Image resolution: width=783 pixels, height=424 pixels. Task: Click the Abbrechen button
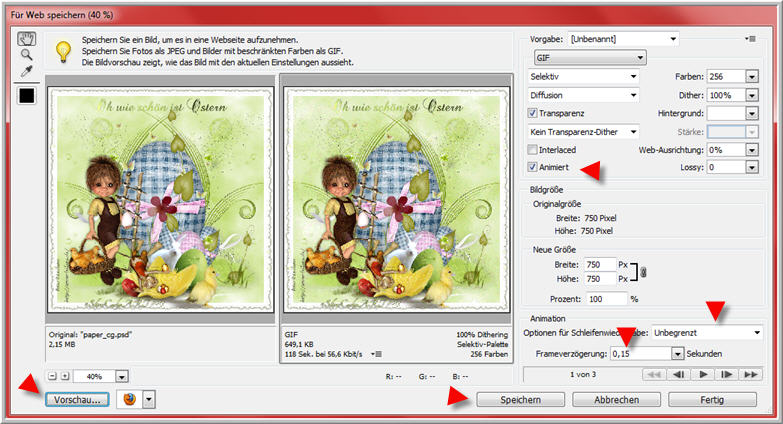[616, 400]
